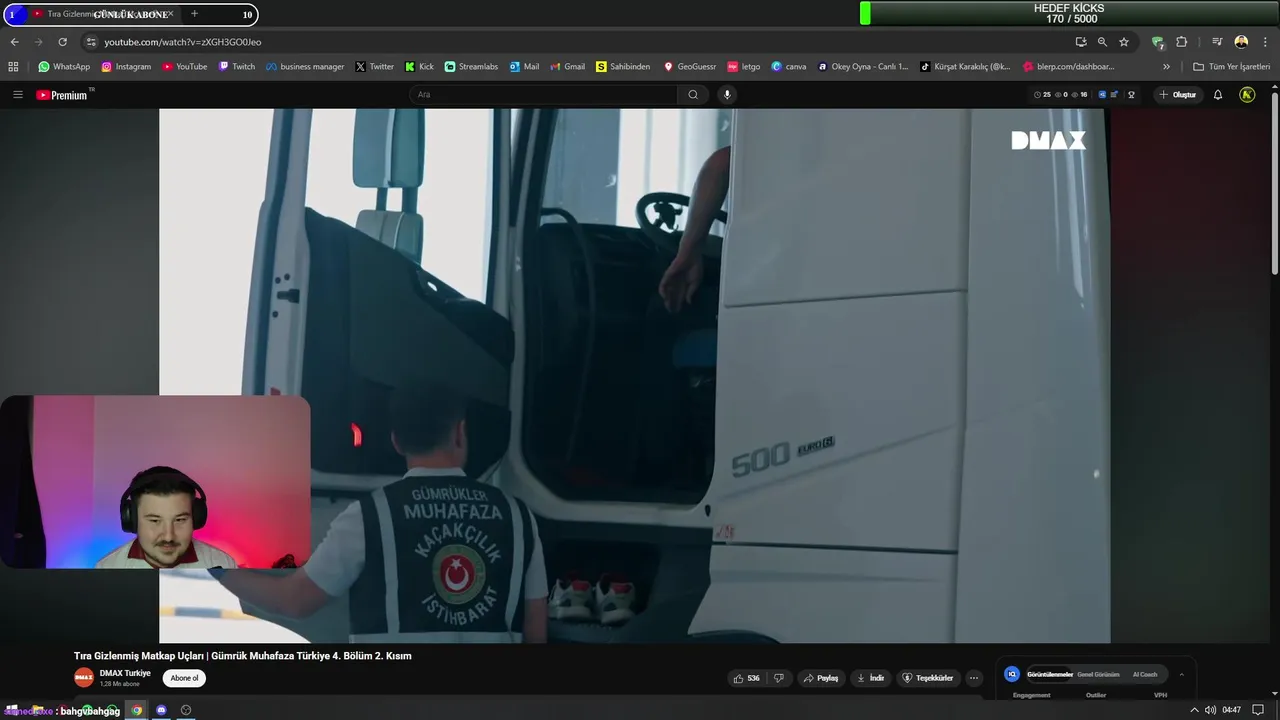Viewport: 1280px width, 720px height.
Task: Click the YouTube search magnifier button
Action: click(693, 95)
